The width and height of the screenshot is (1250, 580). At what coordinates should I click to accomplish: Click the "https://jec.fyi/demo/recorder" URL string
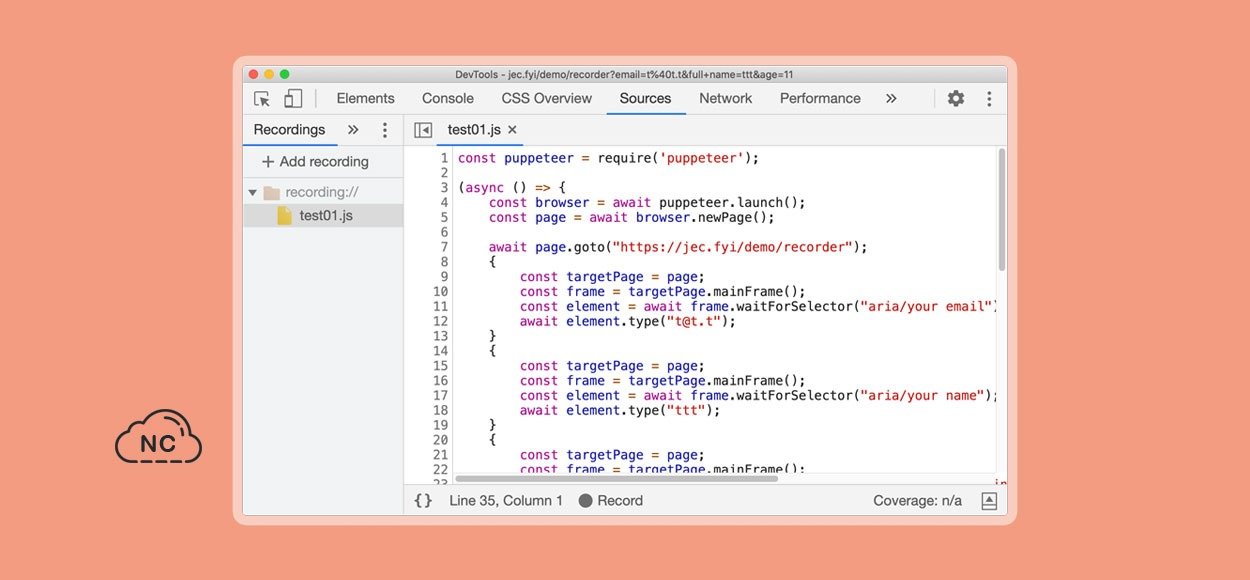coord(733,247)
